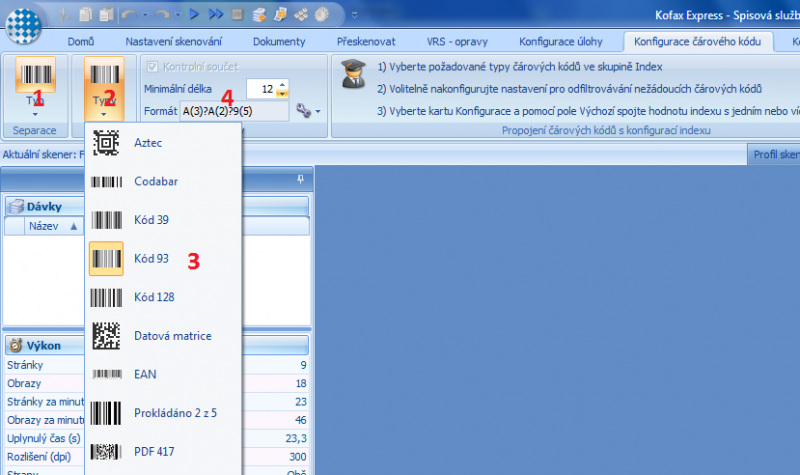Select Kód 39 barcode type
800x475 pixels.
(163, 220)
